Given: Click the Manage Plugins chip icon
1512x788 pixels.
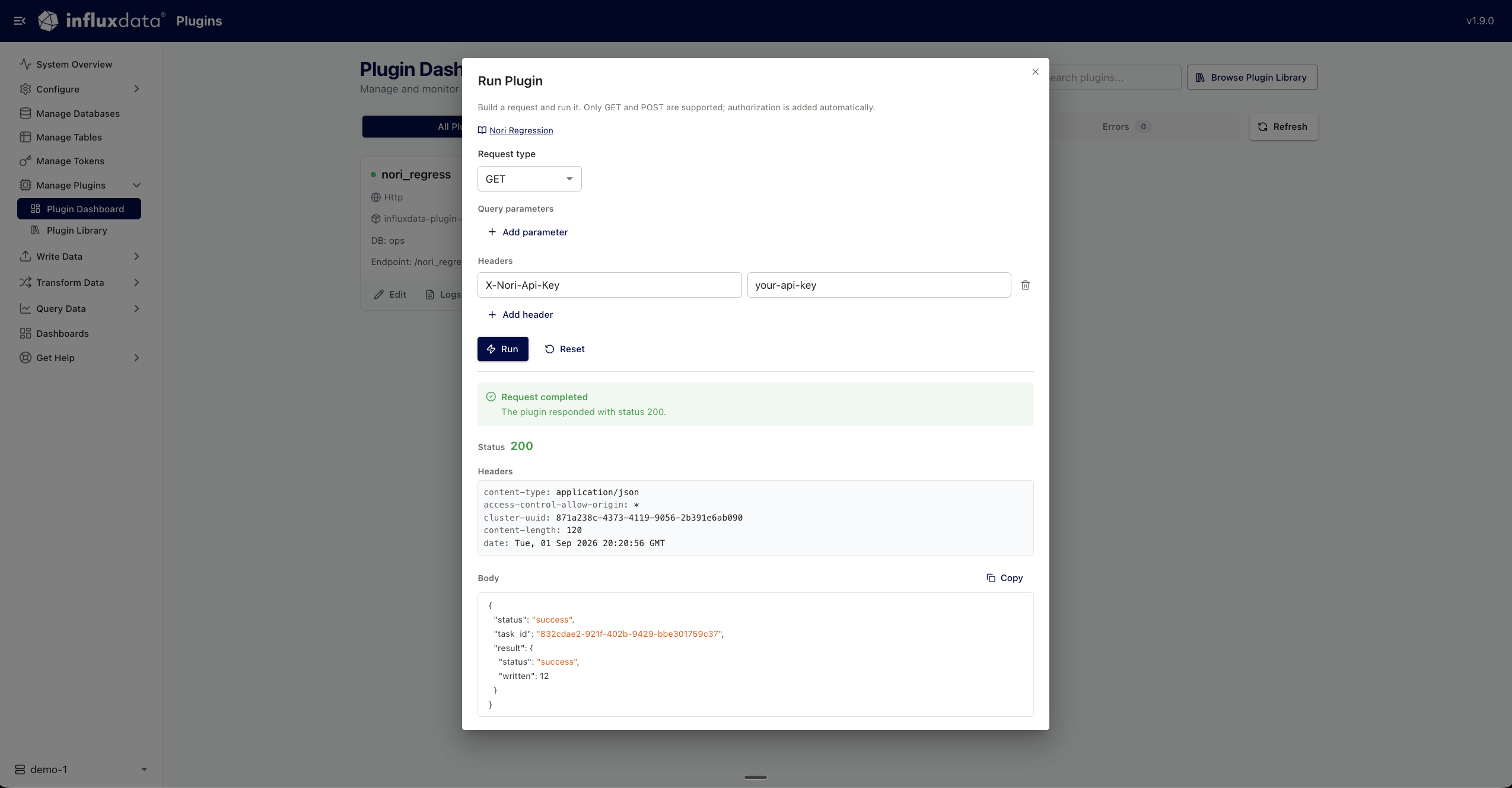Looking at the screenshot, I should click(25, 185).
